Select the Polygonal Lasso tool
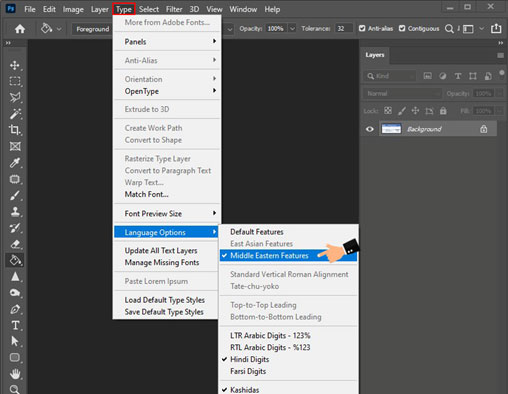The image size is (508, 394). [x=15, y=97]
